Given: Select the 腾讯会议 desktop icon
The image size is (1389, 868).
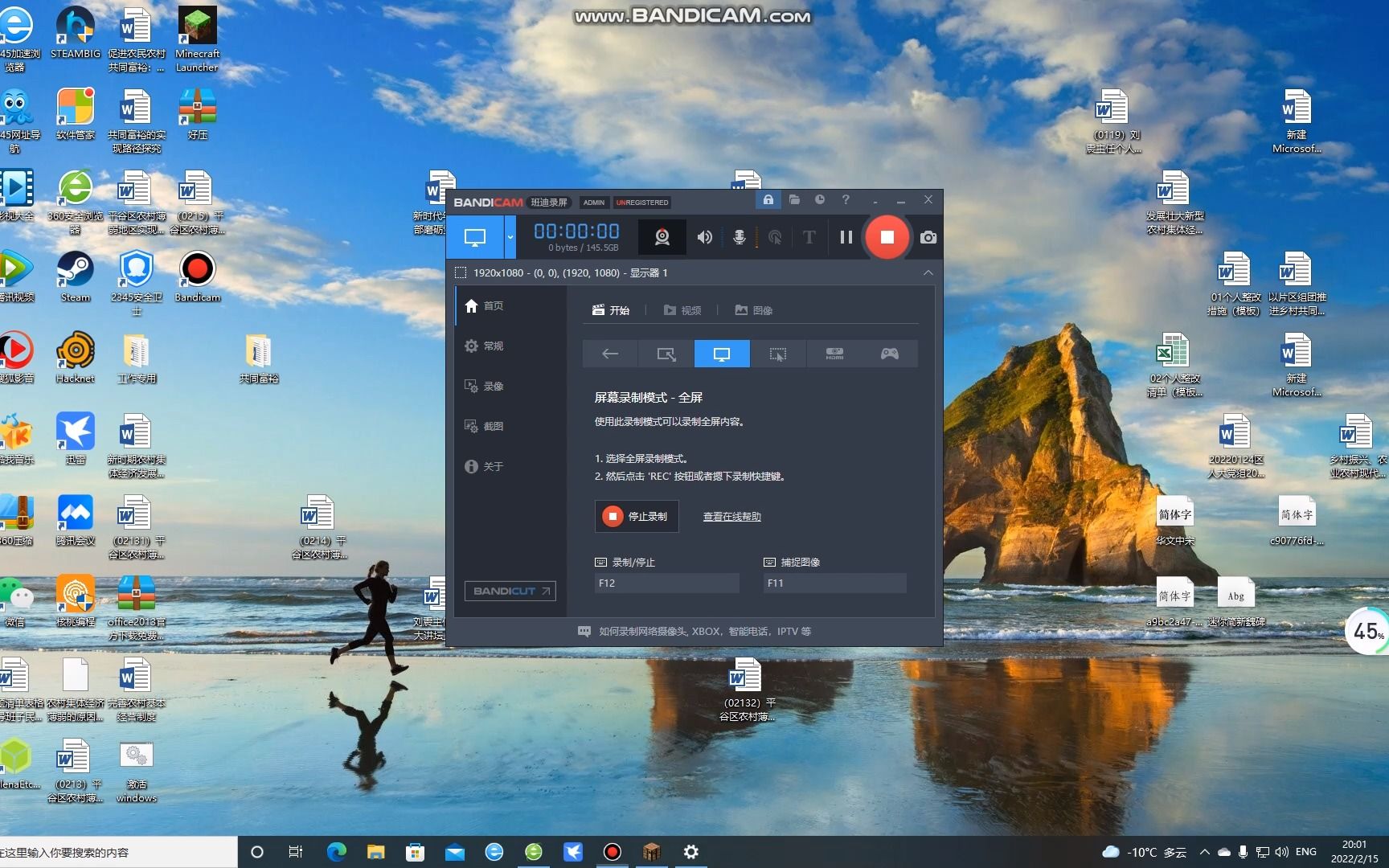Looking at the screenshot, I should (x=76, y=520).
